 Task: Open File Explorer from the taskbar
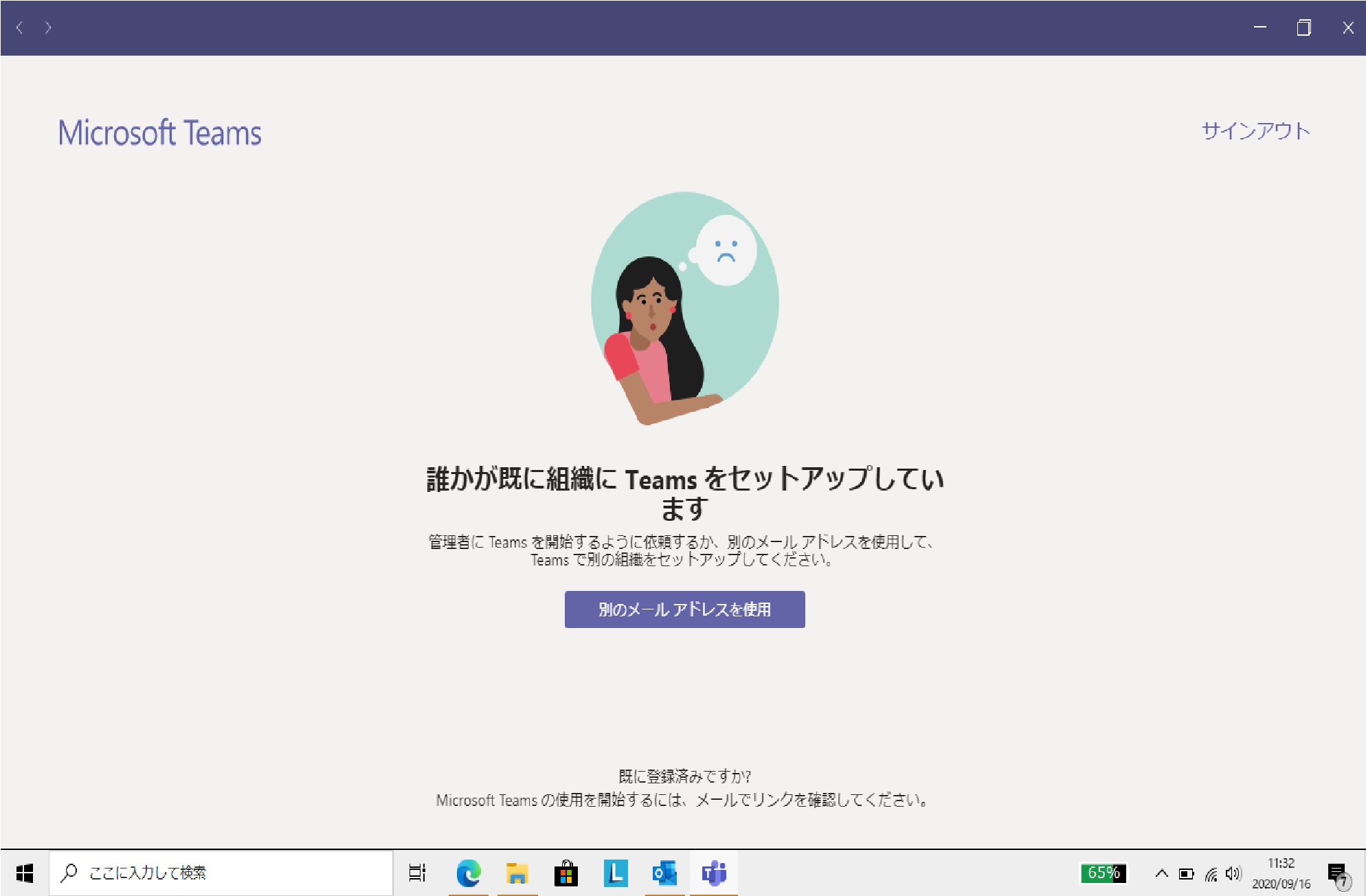pos(517,873)
